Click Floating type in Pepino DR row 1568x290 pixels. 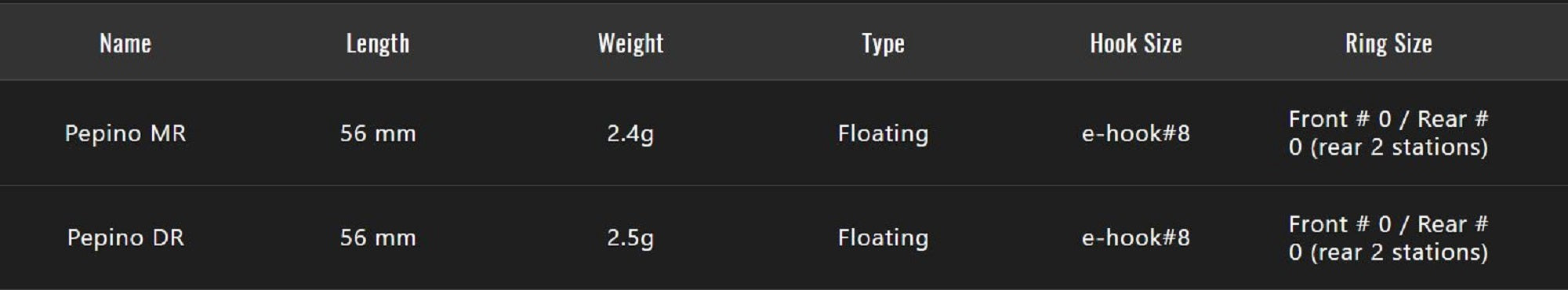883,237
